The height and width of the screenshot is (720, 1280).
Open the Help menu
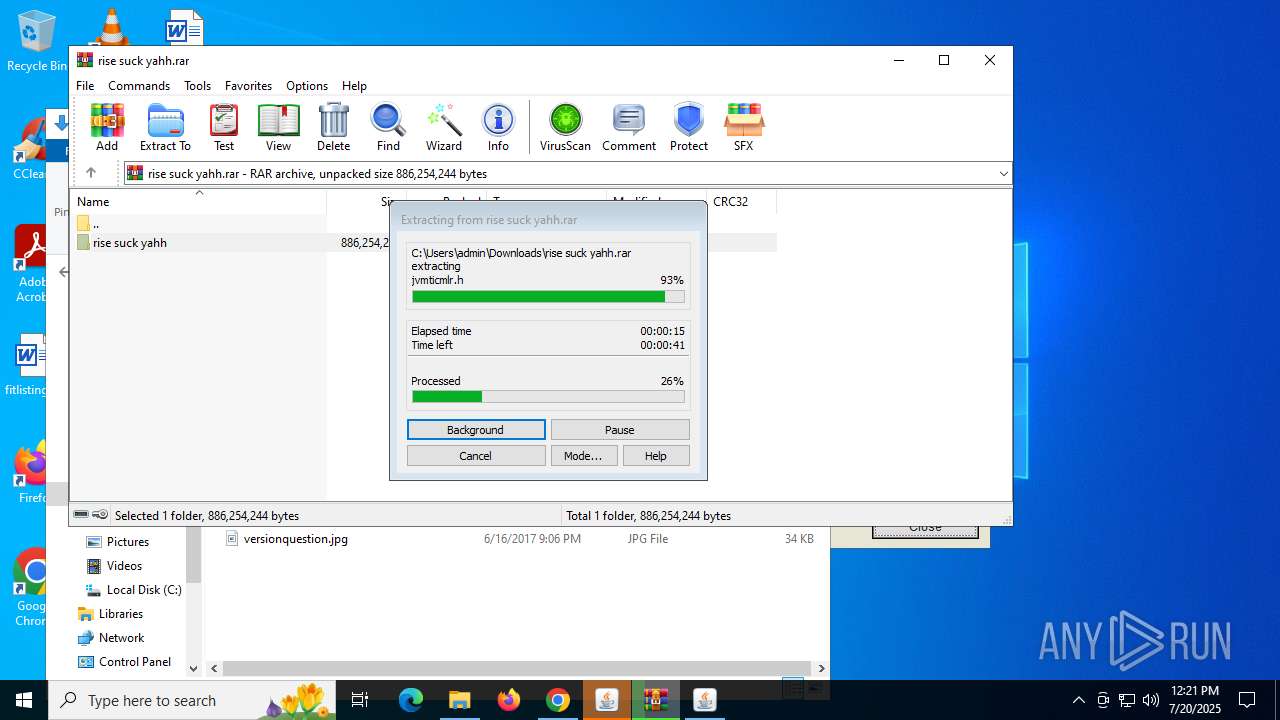[x=354, y=86]
